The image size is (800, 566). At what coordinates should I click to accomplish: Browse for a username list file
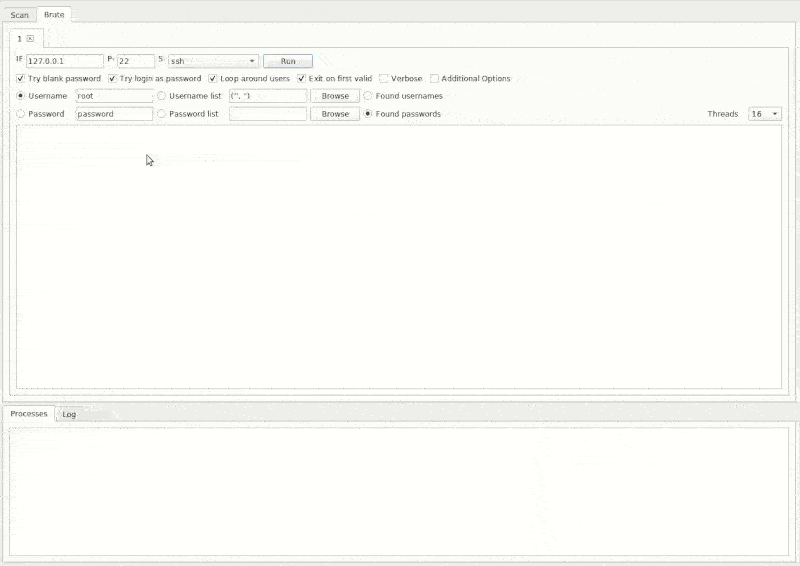335,96
